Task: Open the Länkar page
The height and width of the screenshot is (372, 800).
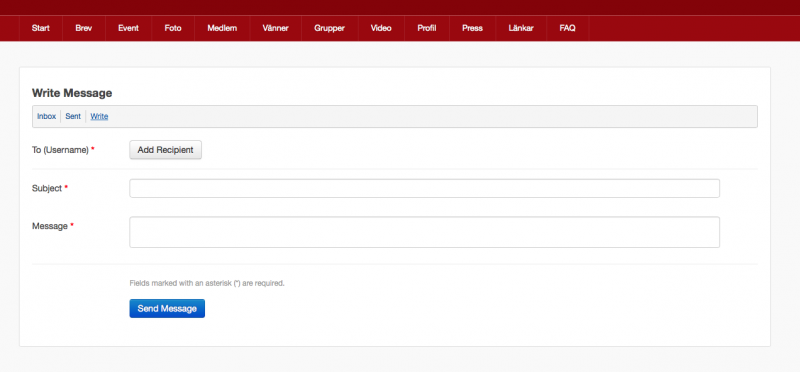Action: click(521, 29)
